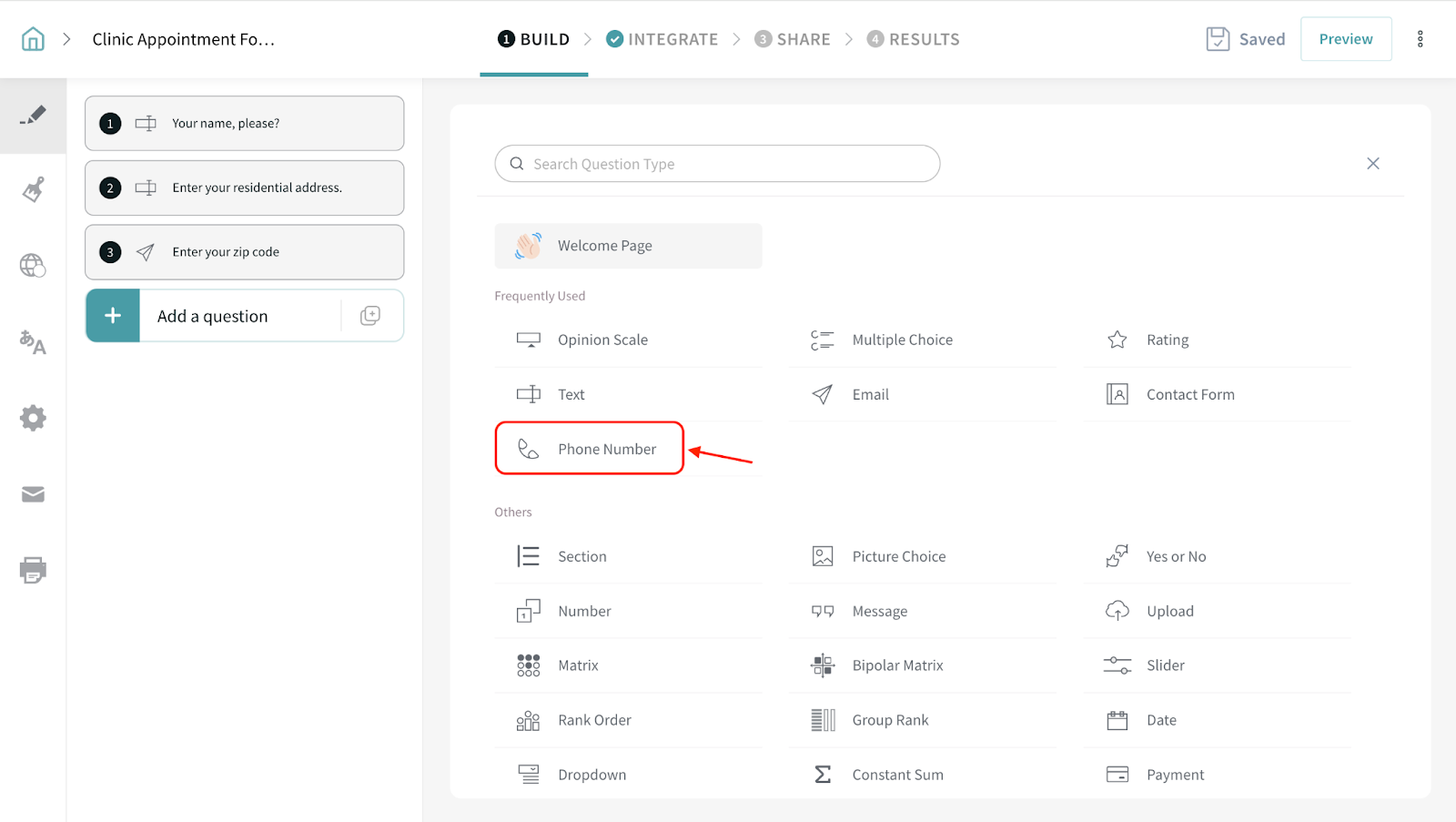Click Add a question button

pyautogui.click(x=213, y=316)
